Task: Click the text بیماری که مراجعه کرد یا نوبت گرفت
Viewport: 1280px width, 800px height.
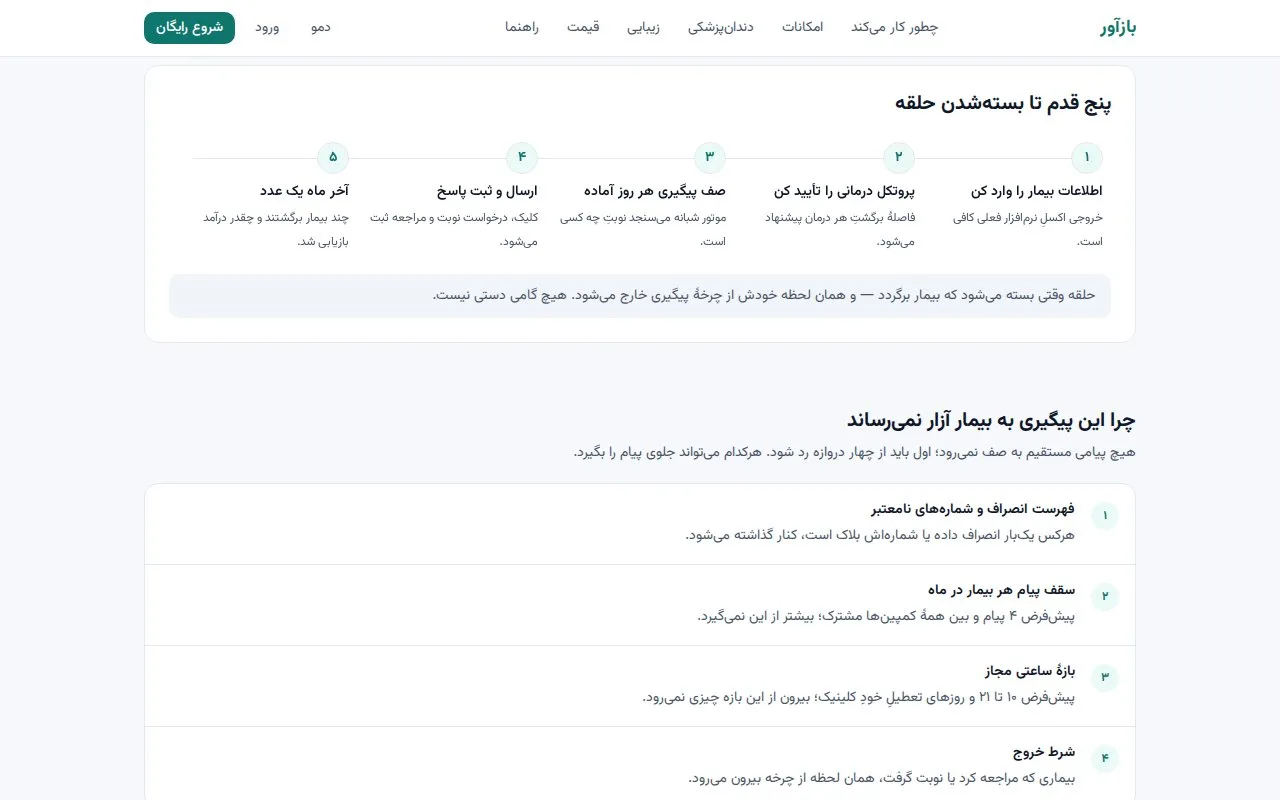Action: coord(882,778)
